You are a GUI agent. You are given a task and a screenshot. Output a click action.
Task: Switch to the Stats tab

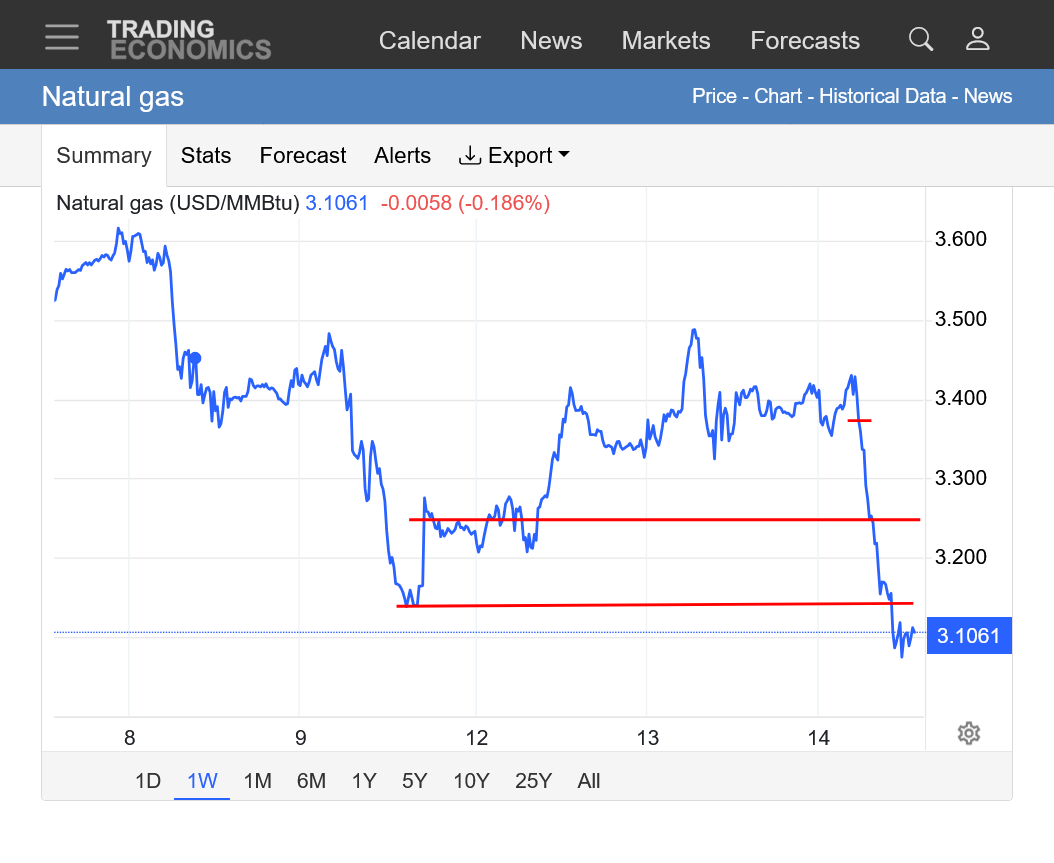pos(206,156)
